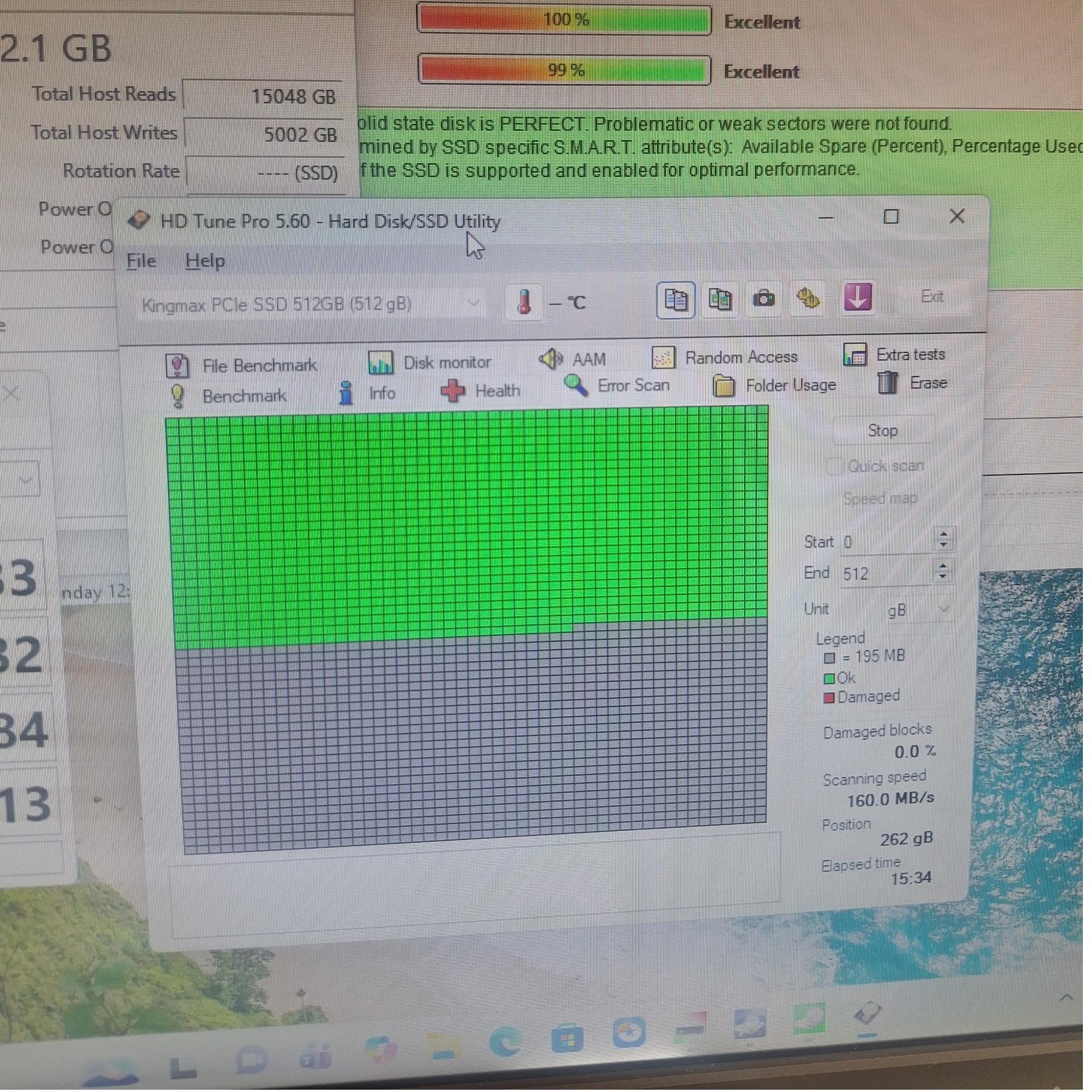1092x1092 pixels.
Task: Open the options wrench icon
Action: 808,298
